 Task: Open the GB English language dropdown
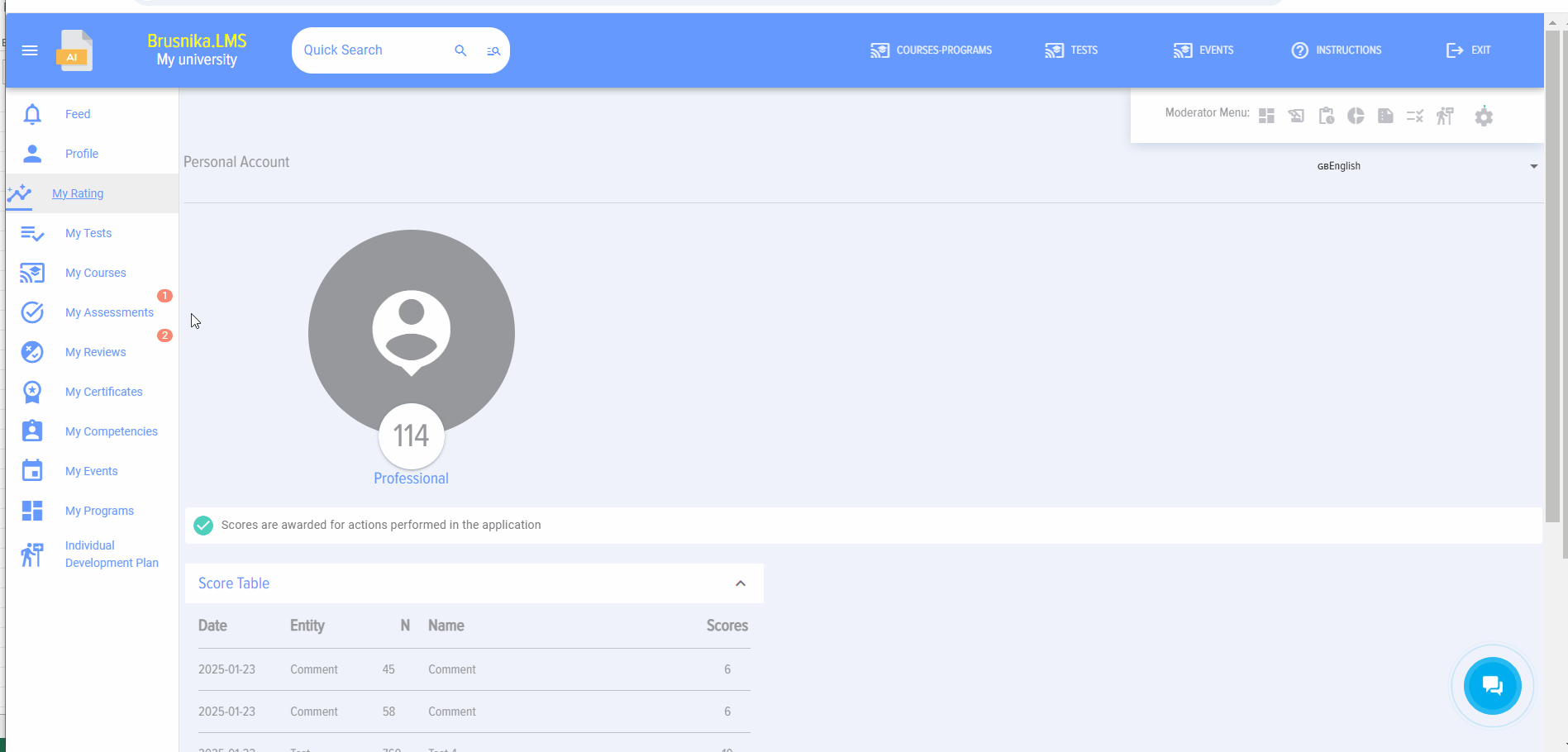[1427, 166]
